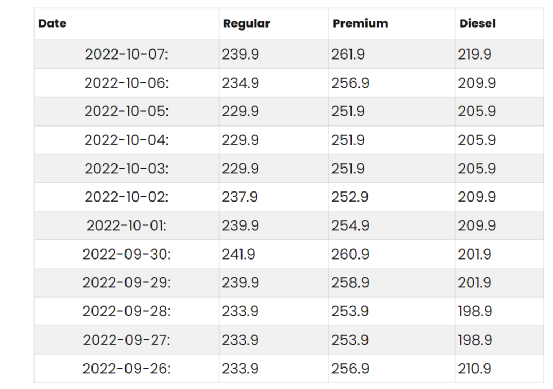Select the 2022-10-06 date cell
The height and width of the screenshot is (389, 553).
click(127, 83)
